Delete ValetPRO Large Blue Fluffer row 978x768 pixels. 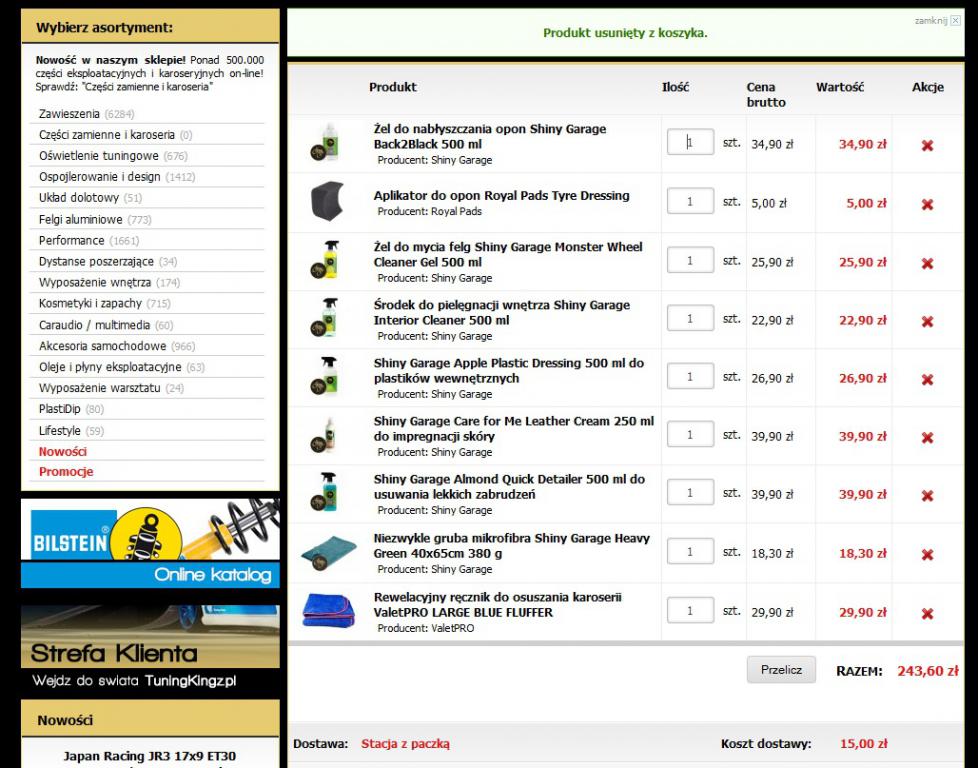pos(927,613)
